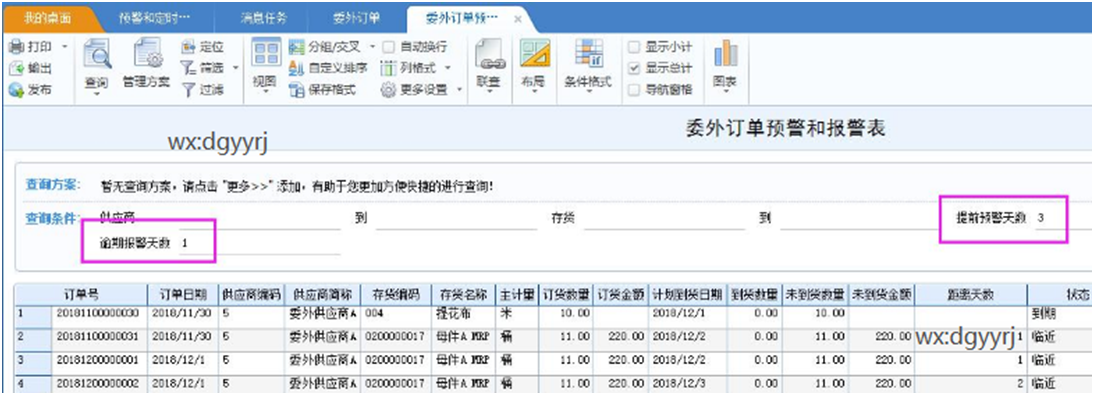Select order cell 20181100000031
Screen dimensions: 1094x395
tap(98, 337)
